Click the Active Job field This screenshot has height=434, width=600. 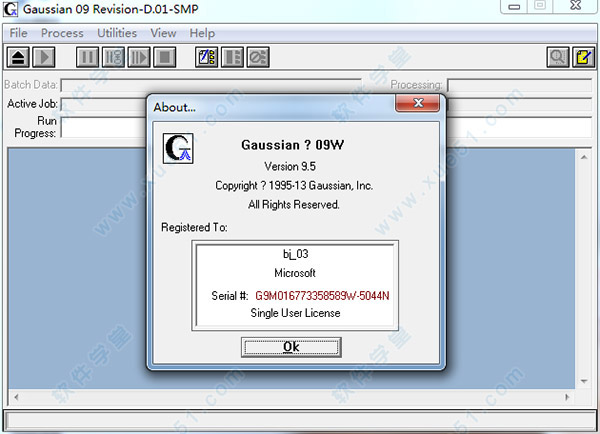tap(103, 104)
